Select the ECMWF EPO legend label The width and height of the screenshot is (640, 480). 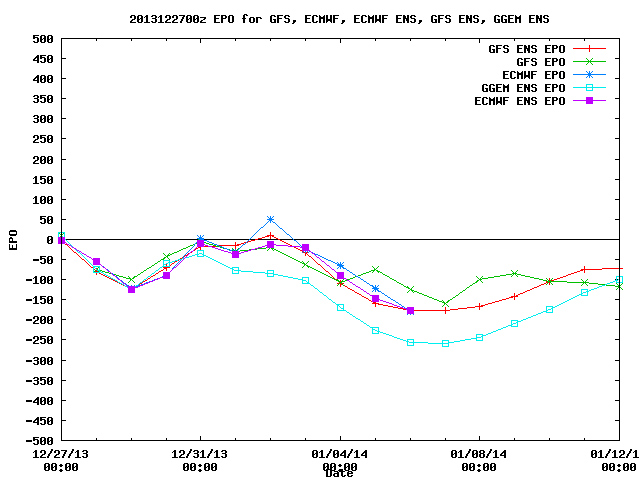pyautogui.click(x=533, y=75)
